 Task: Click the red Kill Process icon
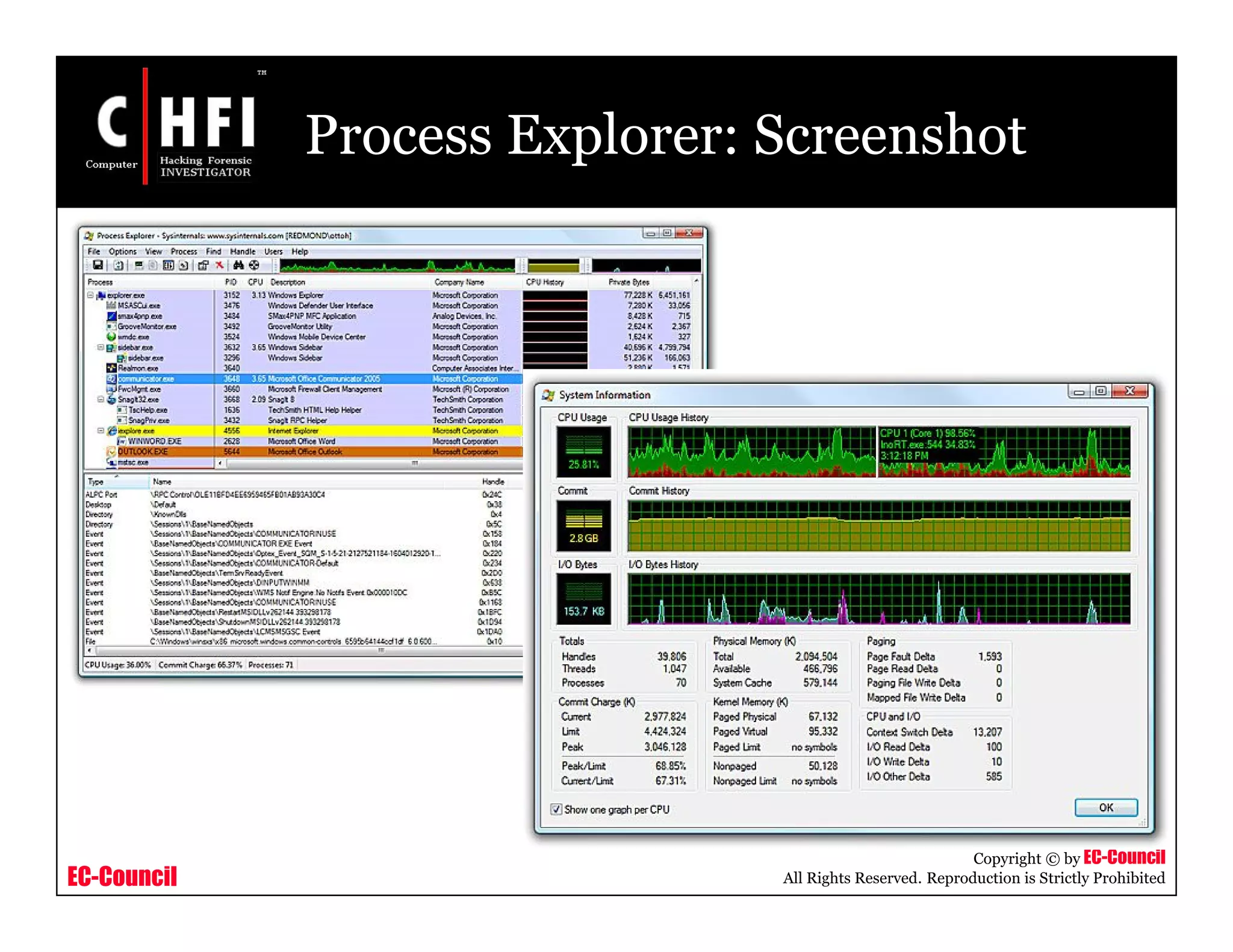219,265
